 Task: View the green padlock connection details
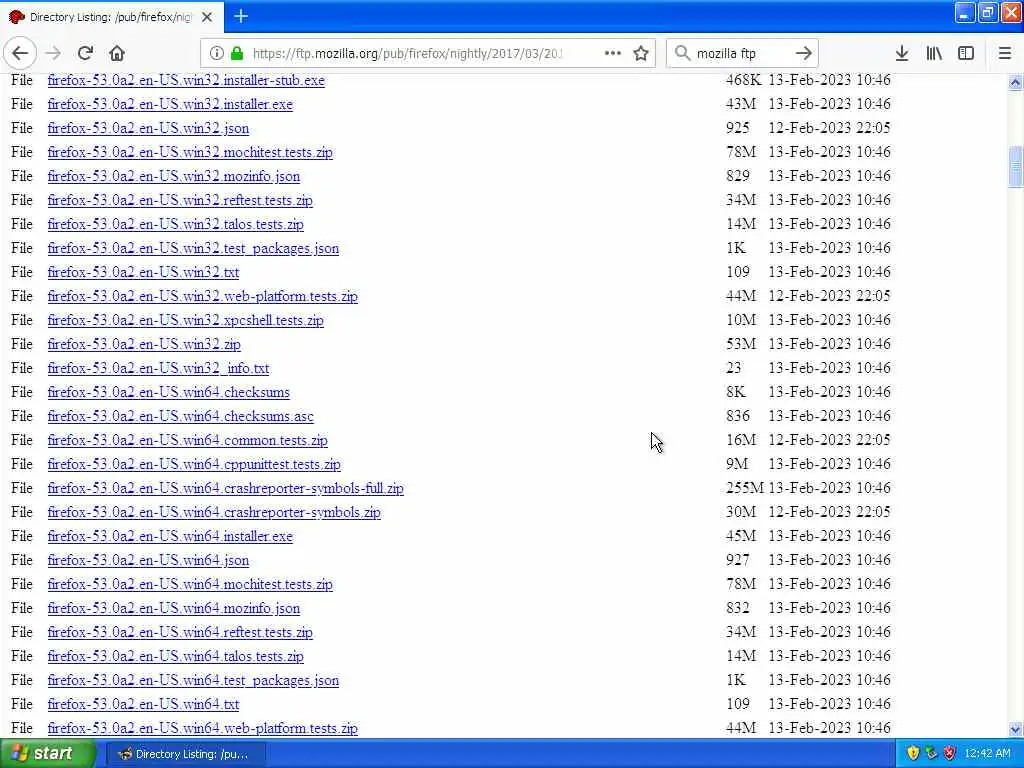pos(237,53)
